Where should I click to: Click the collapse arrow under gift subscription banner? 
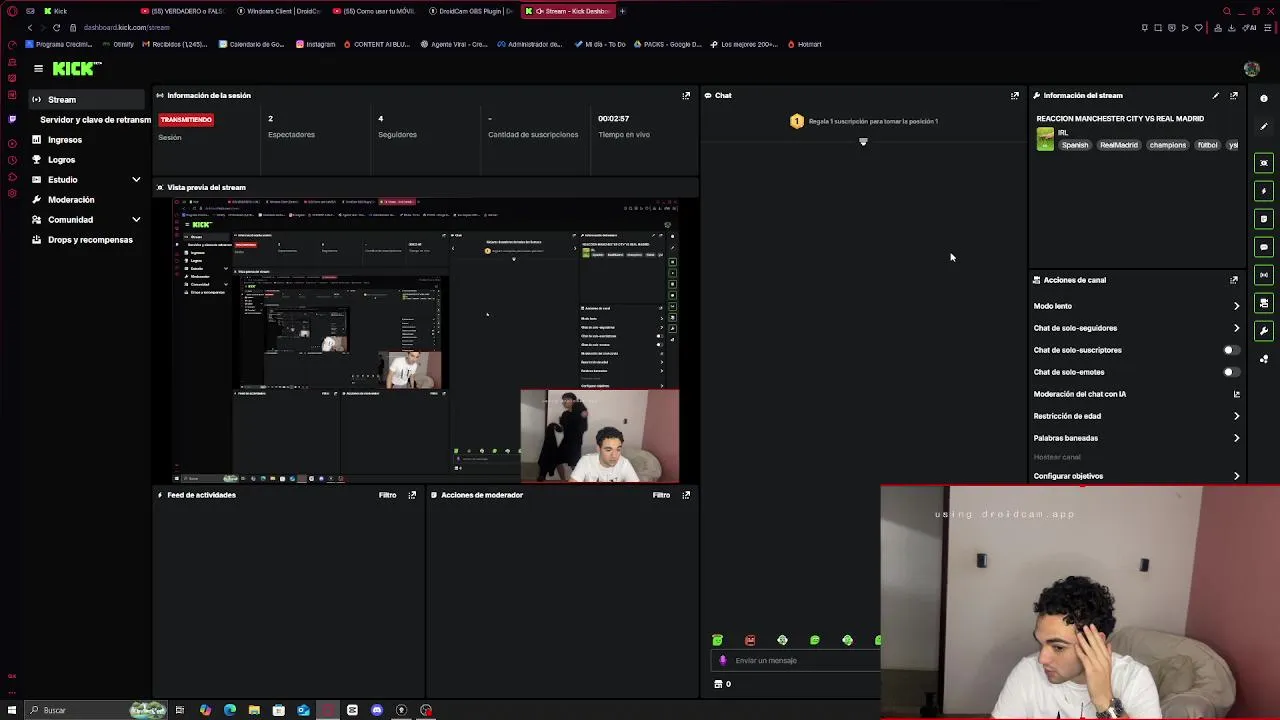(x=863, y=142)
